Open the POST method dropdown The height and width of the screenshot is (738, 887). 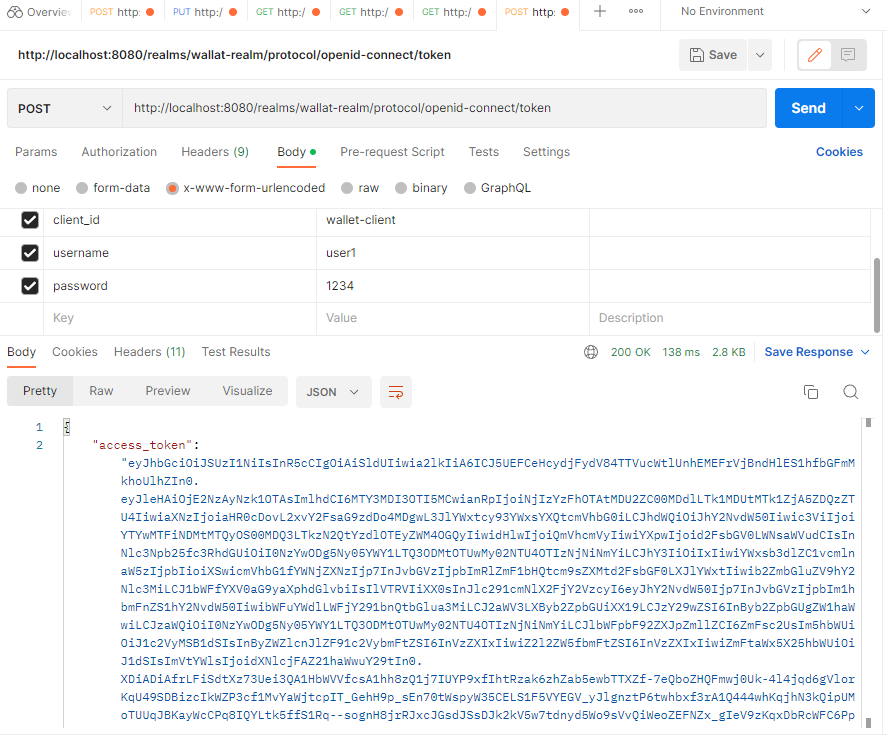coord(63,107)
